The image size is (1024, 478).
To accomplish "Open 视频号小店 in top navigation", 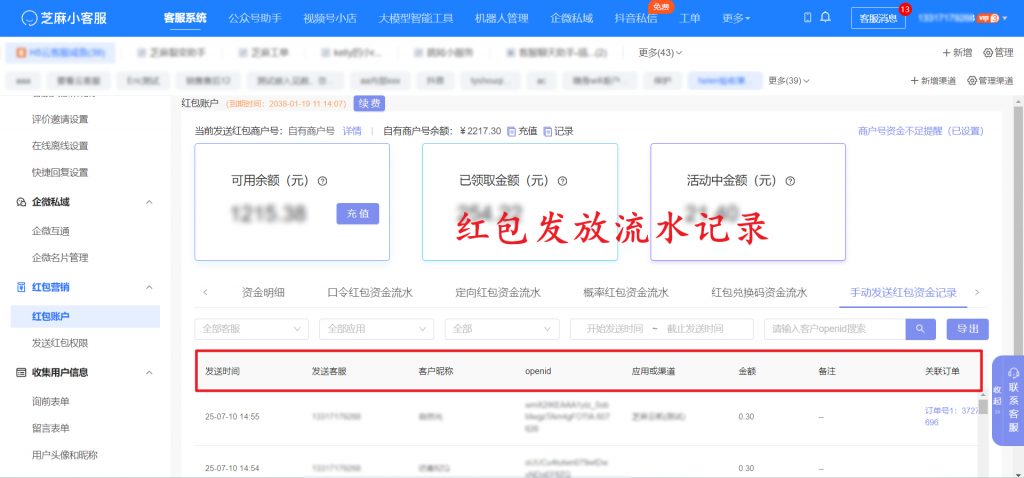I will [330, 18].
